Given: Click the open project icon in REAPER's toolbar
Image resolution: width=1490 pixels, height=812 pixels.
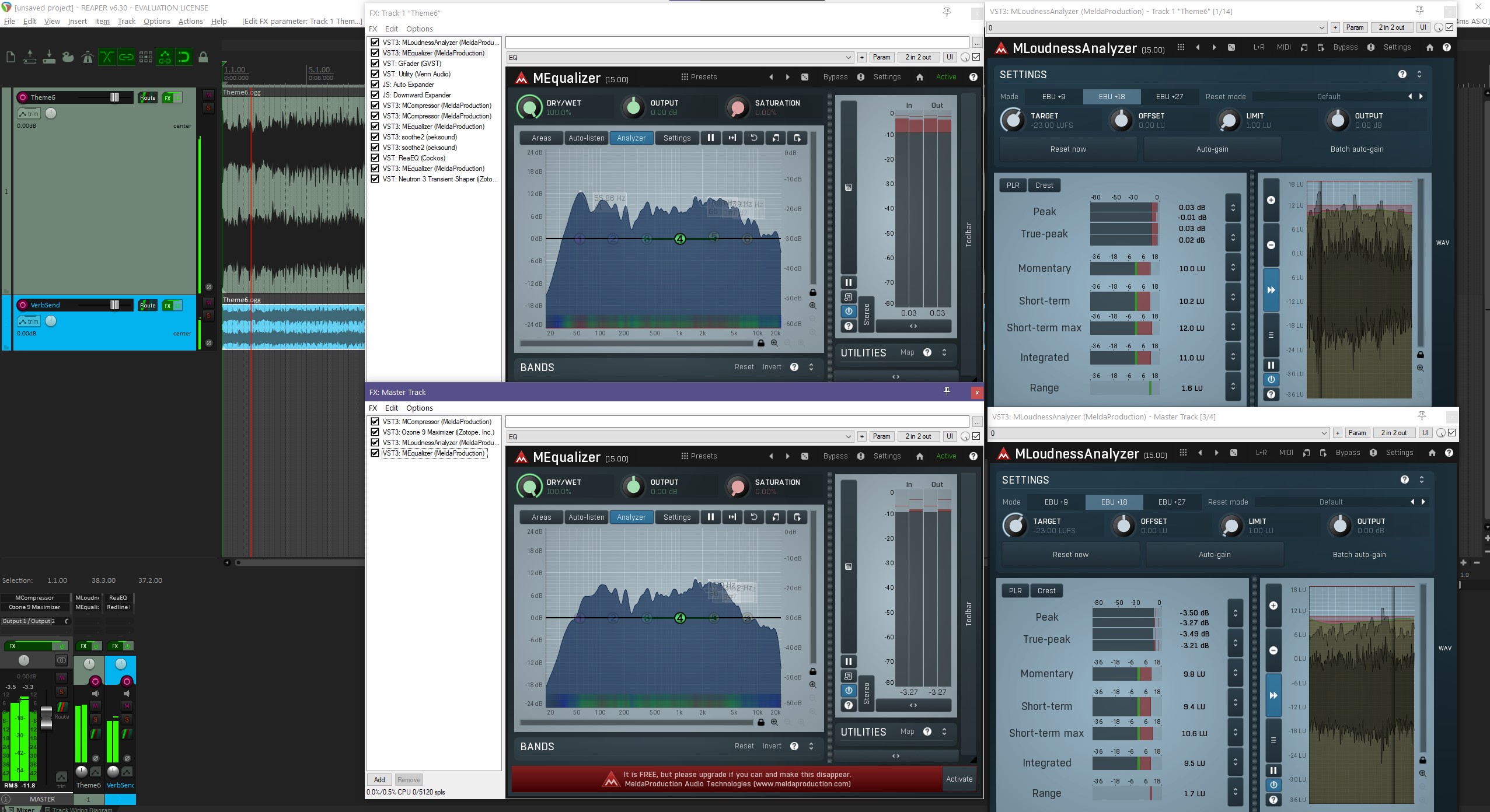Looking at the screenshot, I should [x=29, y=57].
